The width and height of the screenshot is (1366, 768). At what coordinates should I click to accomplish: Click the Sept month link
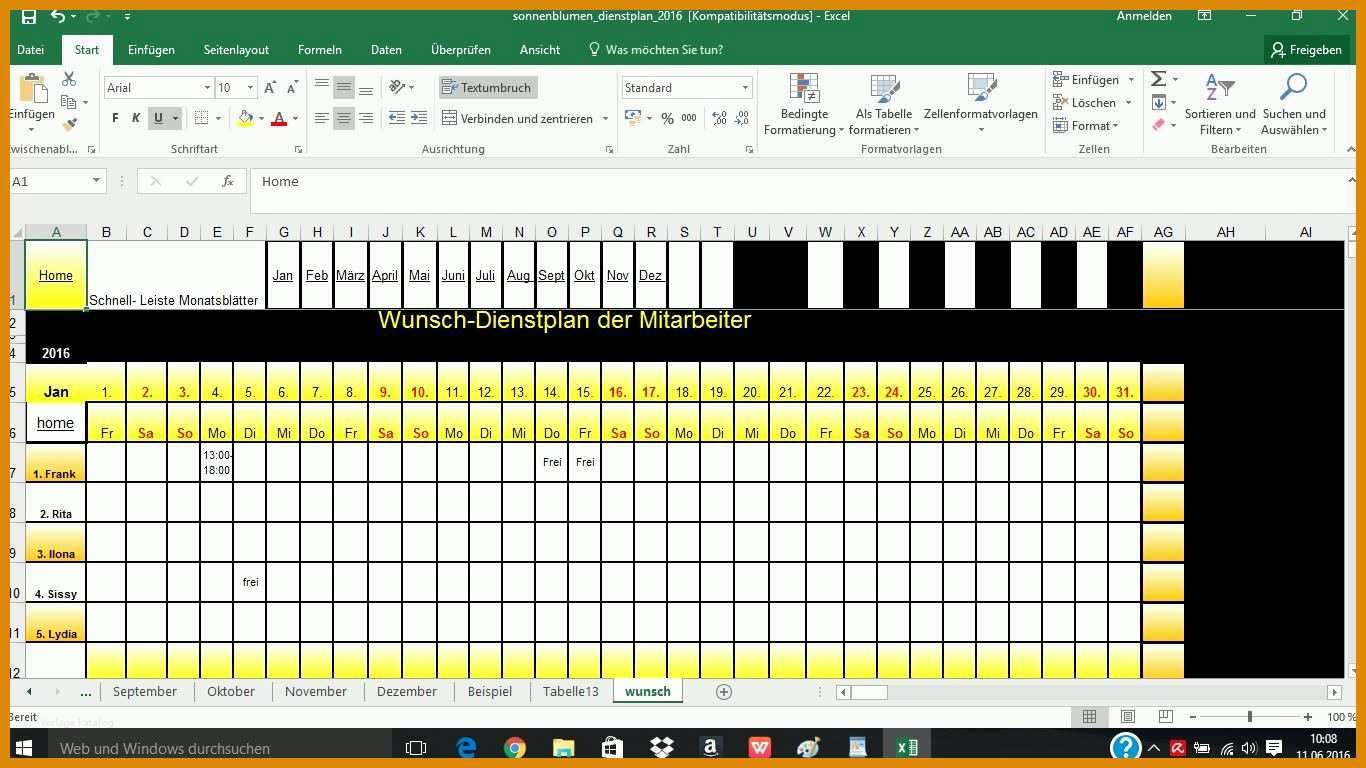(x=551, y=276)
